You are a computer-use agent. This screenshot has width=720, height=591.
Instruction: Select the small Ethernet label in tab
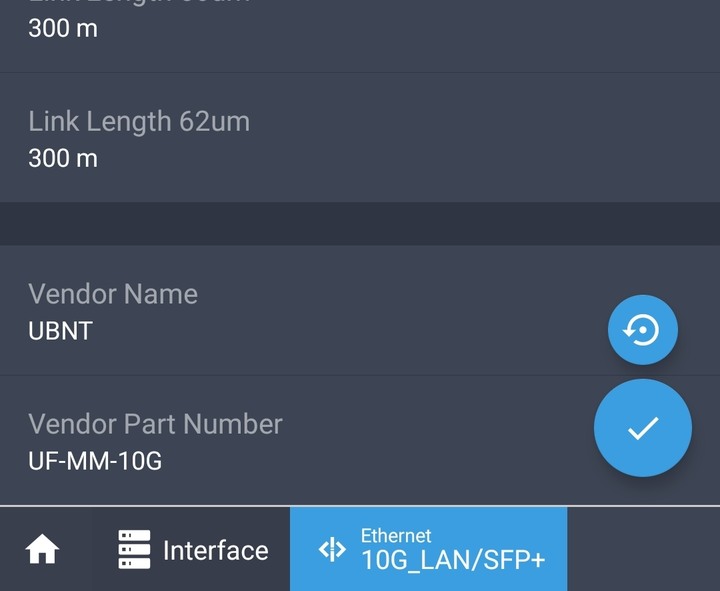click(396, 535)
